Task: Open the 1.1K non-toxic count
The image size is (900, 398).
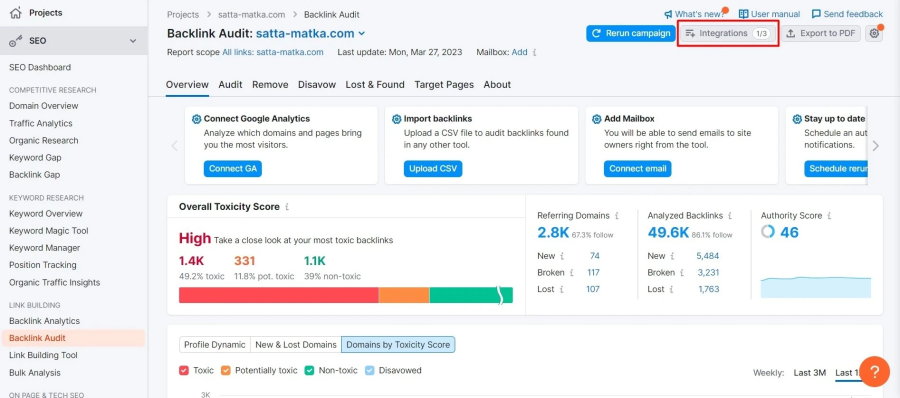Action: point(315,261)
